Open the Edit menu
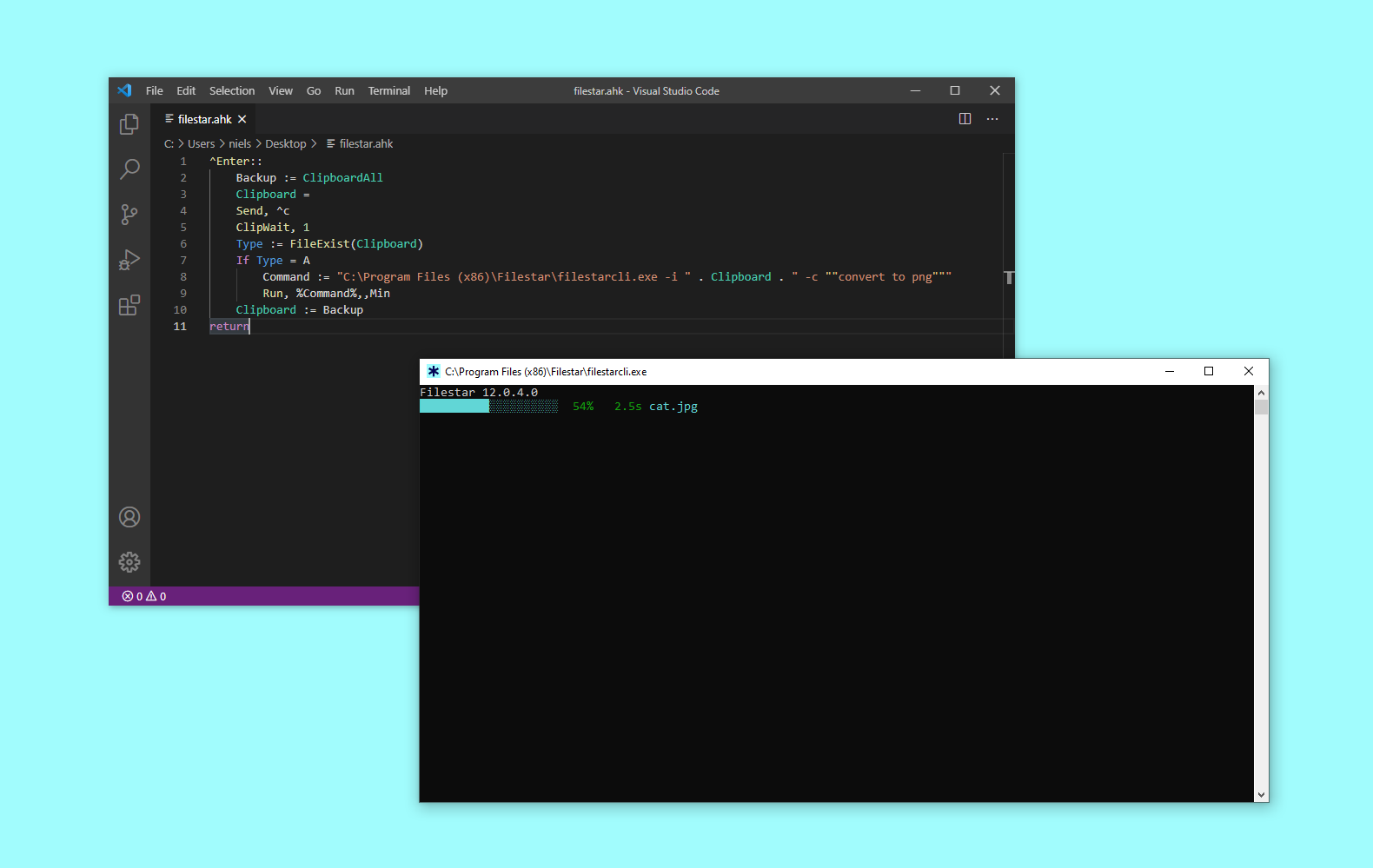The image size is (1373, 868). [186, 90]
